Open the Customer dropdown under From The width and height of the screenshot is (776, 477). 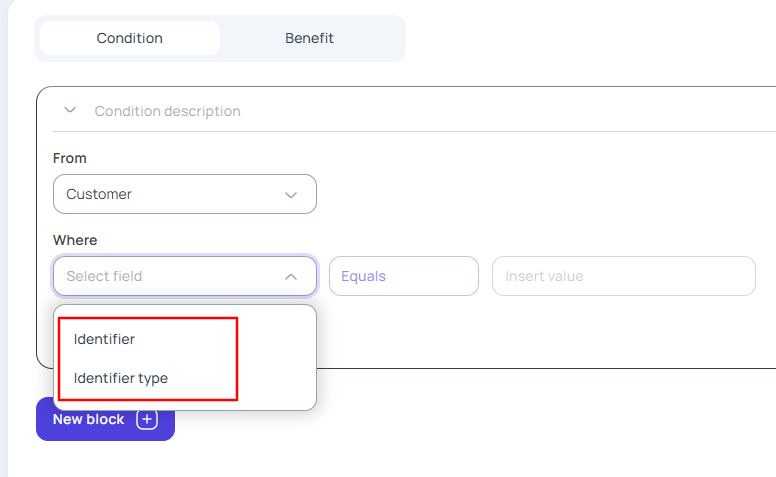170,194
